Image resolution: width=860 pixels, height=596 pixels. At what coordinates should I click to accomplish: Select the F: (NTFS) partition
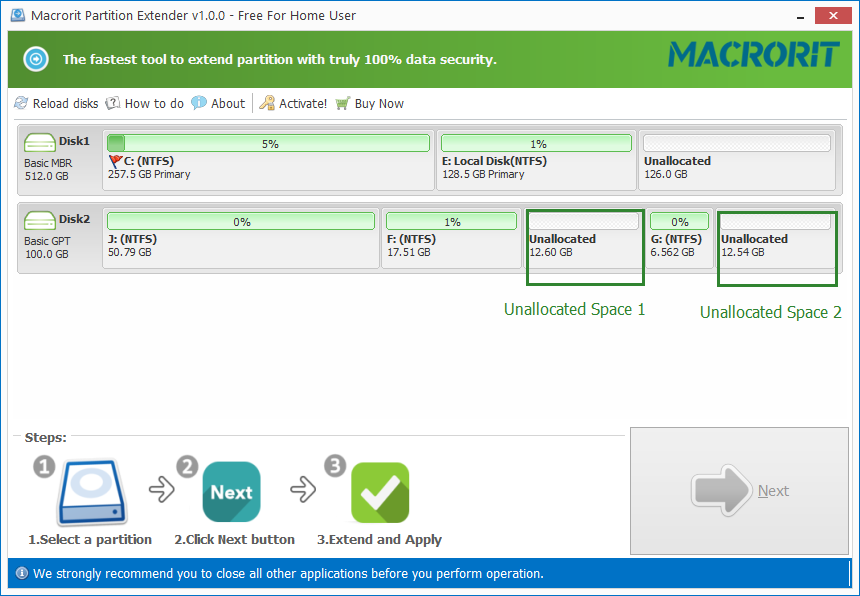click(x=451, y=239)
